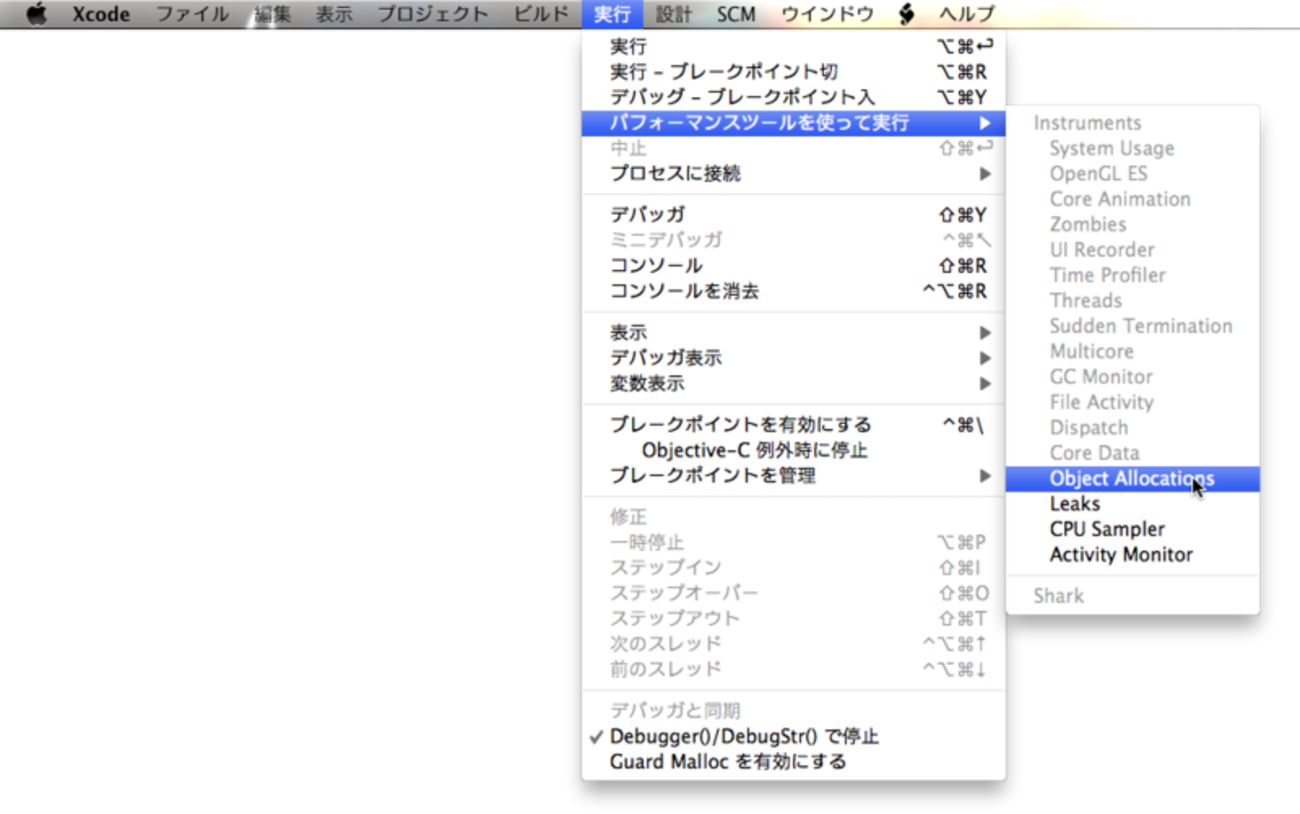Open the プロジェクト menu in the menu bar

(433, 14)
